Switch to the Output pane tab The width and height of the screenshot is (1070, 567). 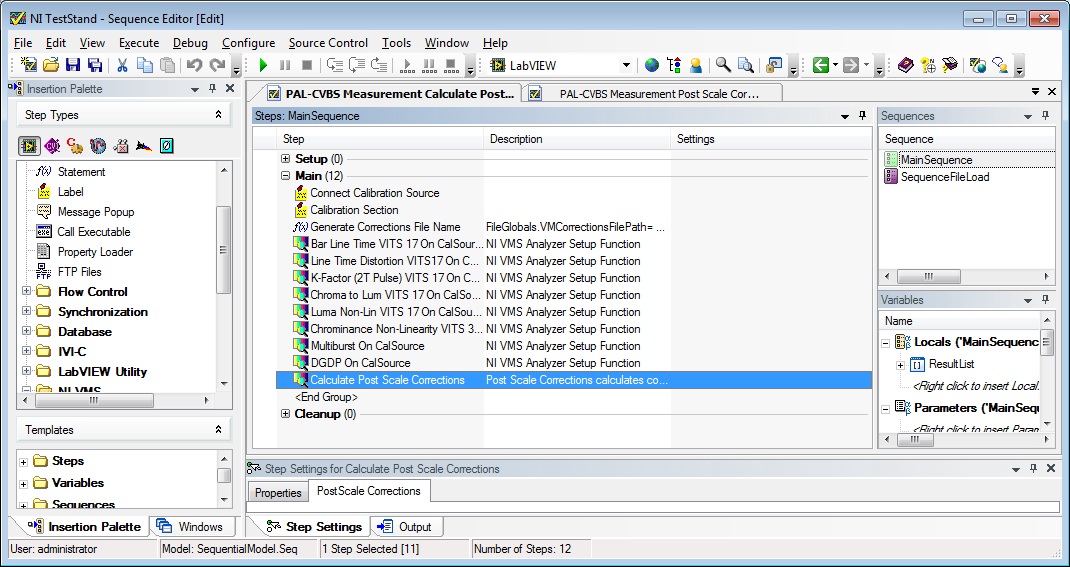tap(407, 527)
